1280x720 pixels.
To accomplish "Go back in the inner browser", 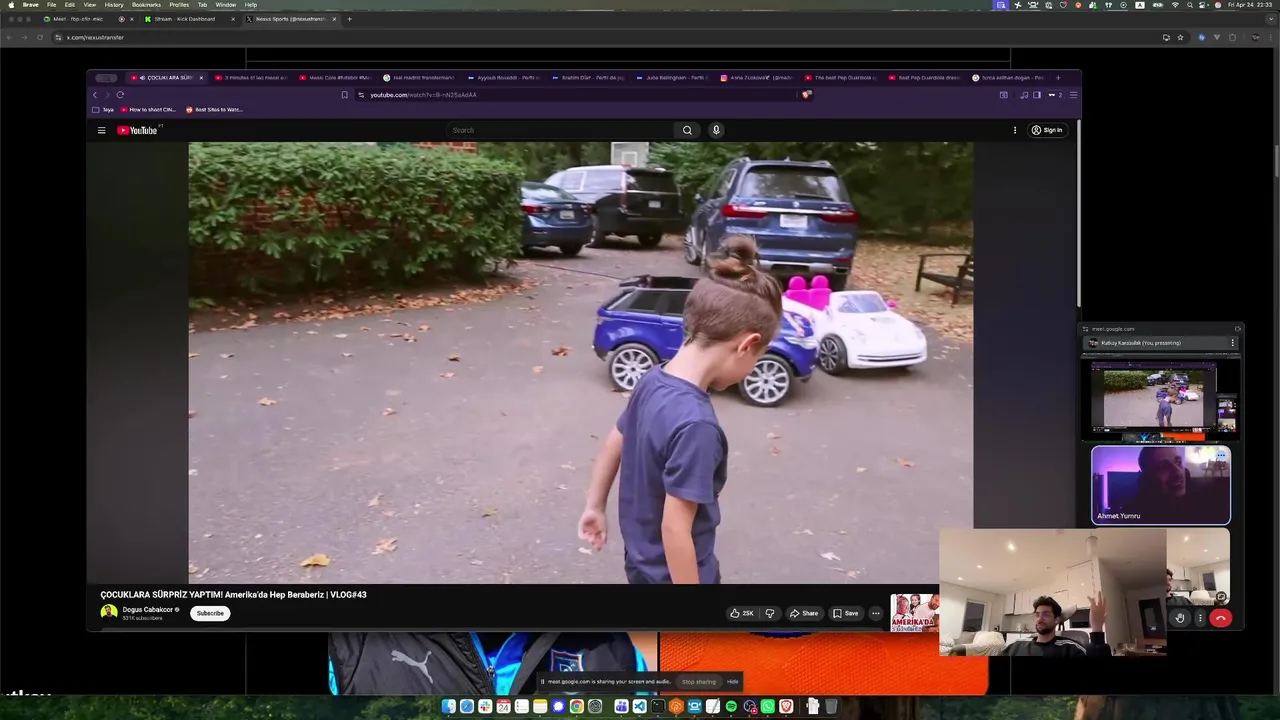I will click(95, 95).
